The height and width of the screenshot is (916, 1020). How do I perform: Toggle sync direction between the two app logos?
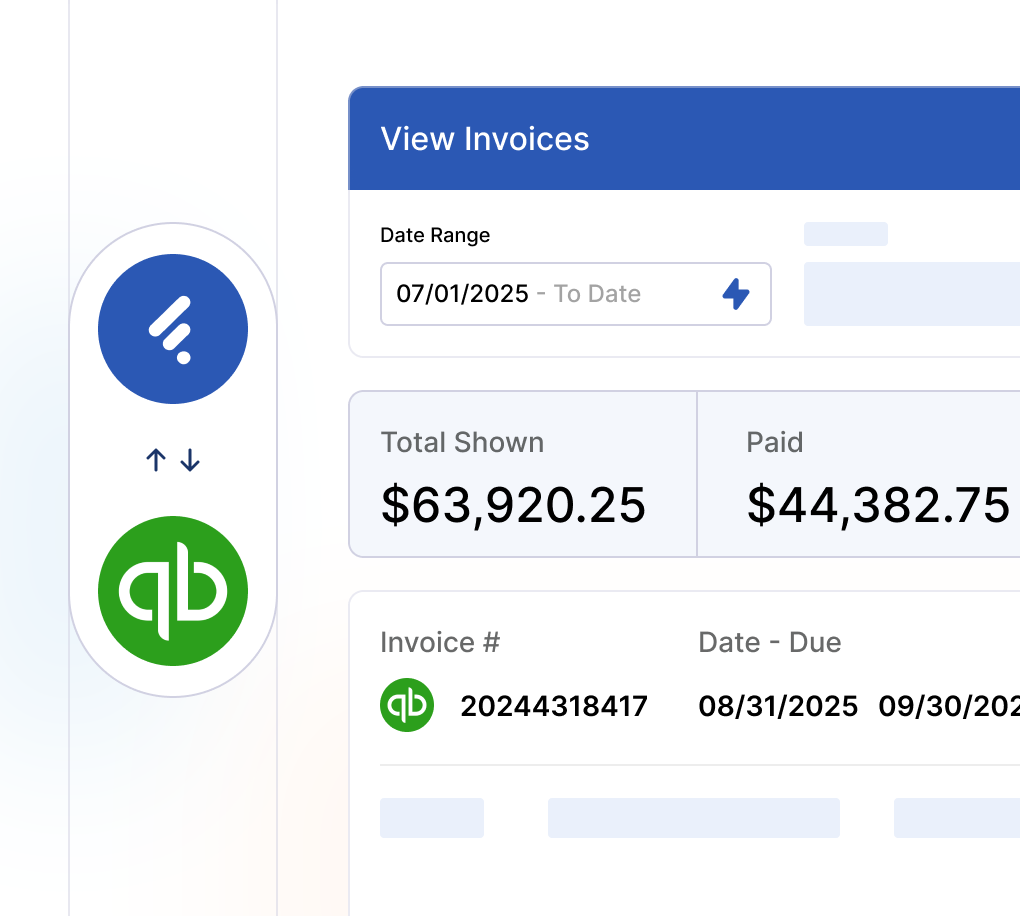(x=172, y=460)
